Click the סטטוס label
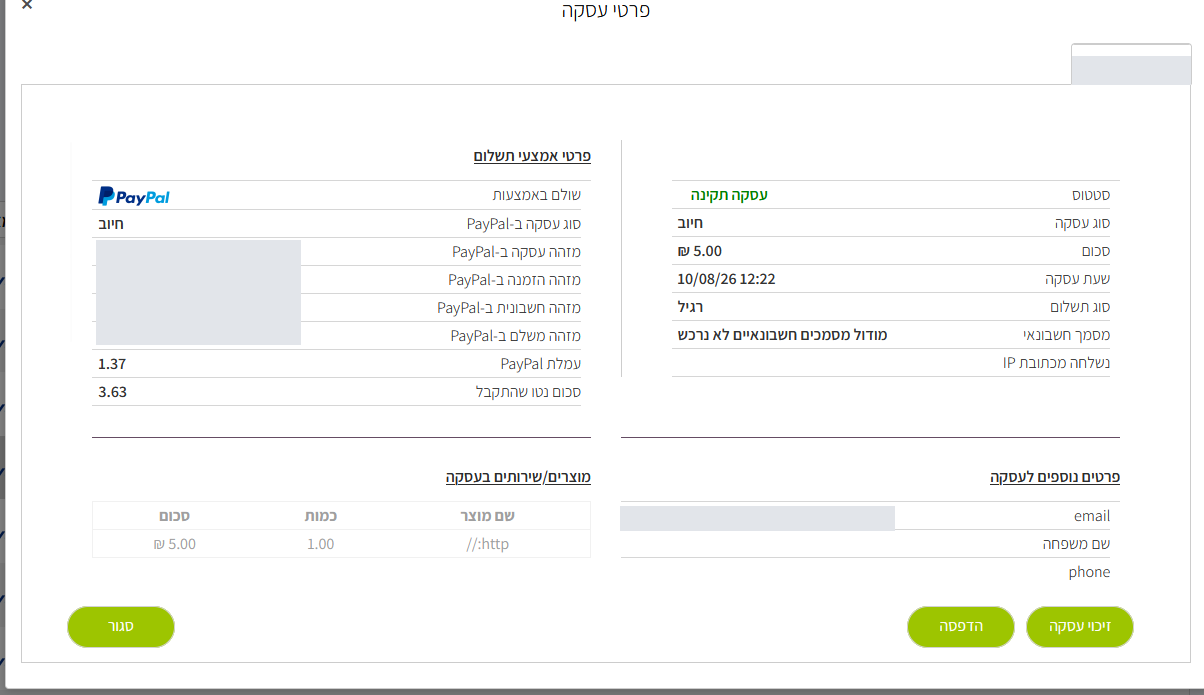 tap(1090, 195)
